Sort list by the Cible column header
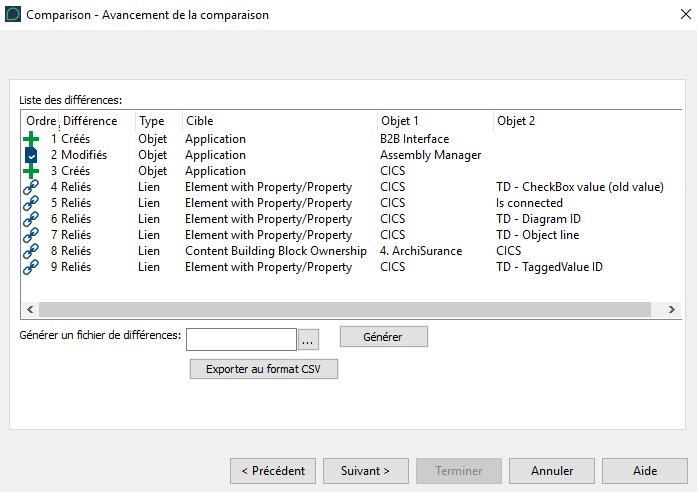 tap(199, 121)
